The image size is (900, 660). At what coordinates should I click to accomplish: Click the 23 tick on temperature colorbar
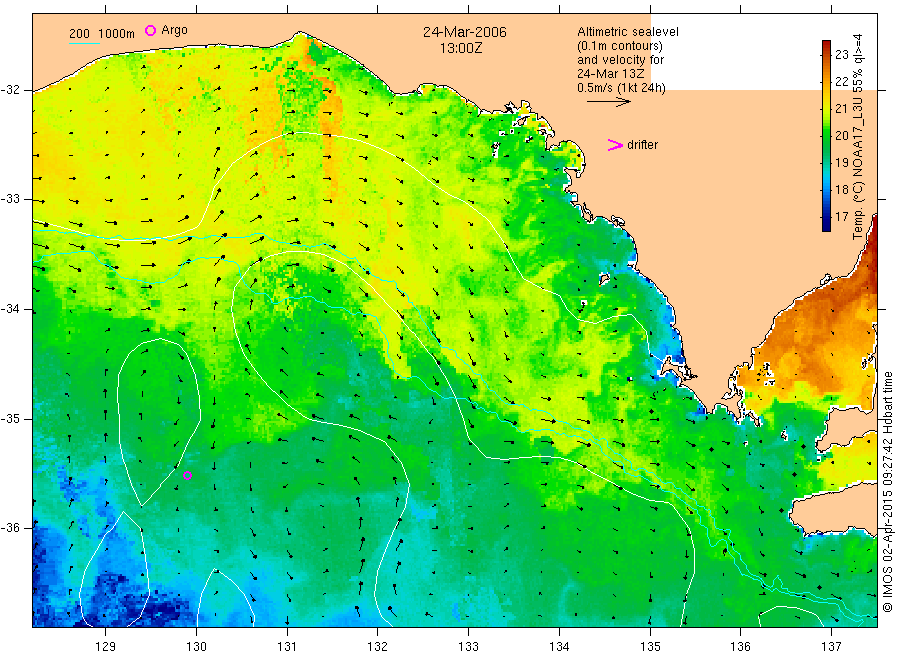[841, 55]
